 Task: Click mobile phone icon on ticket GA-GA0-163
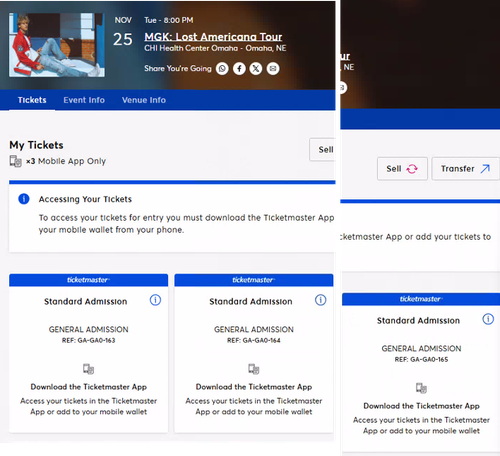(89, 369)
